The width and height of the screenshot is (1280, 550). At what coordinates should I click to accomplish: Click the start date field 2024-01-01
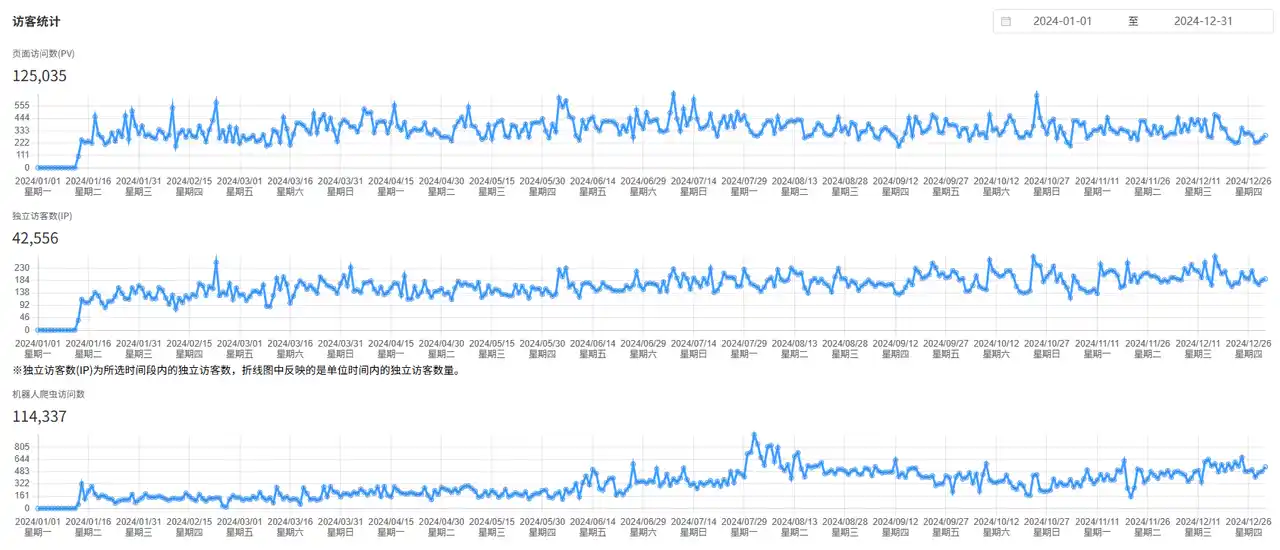coord(1062,21)
